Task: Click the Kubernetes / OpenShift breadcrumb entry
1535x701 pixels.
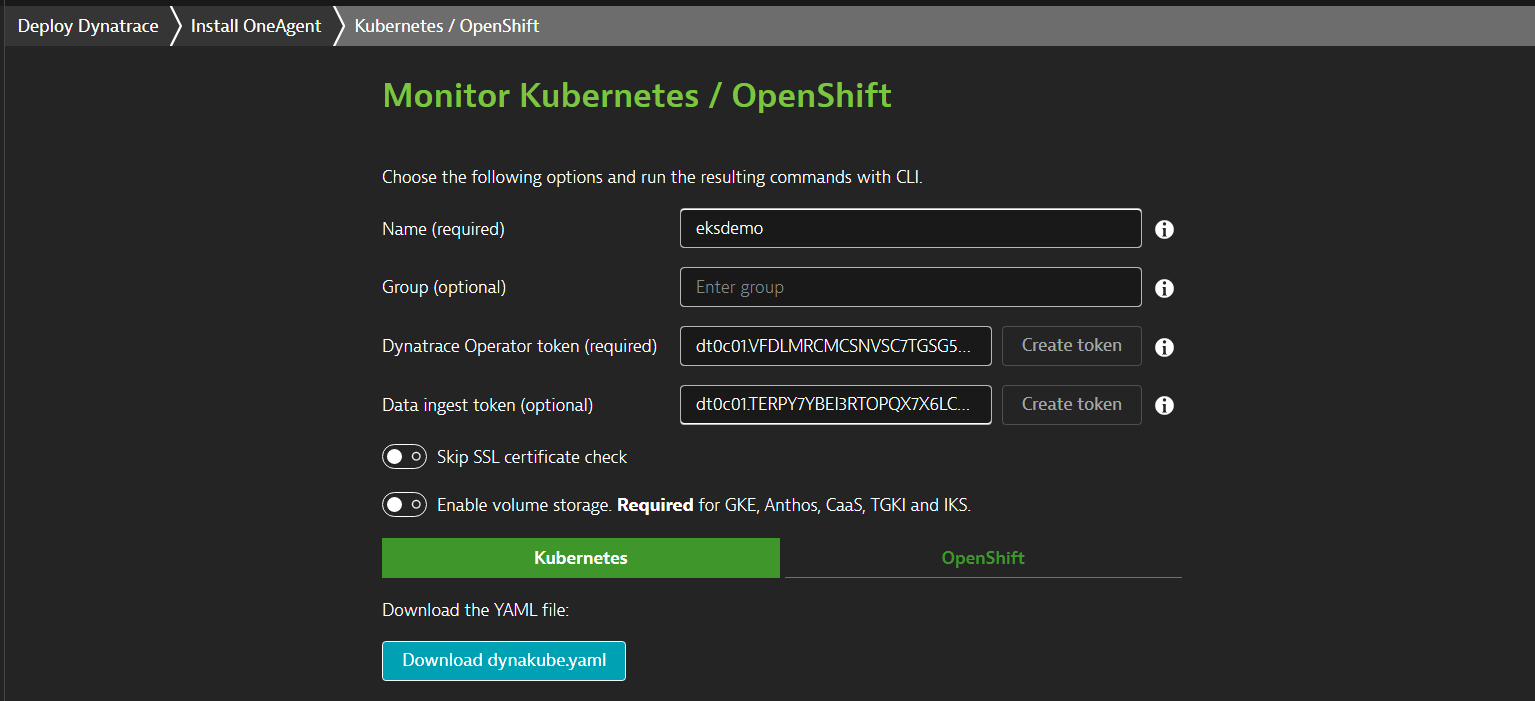Action: pyautogui.click(x=446, y=25)
